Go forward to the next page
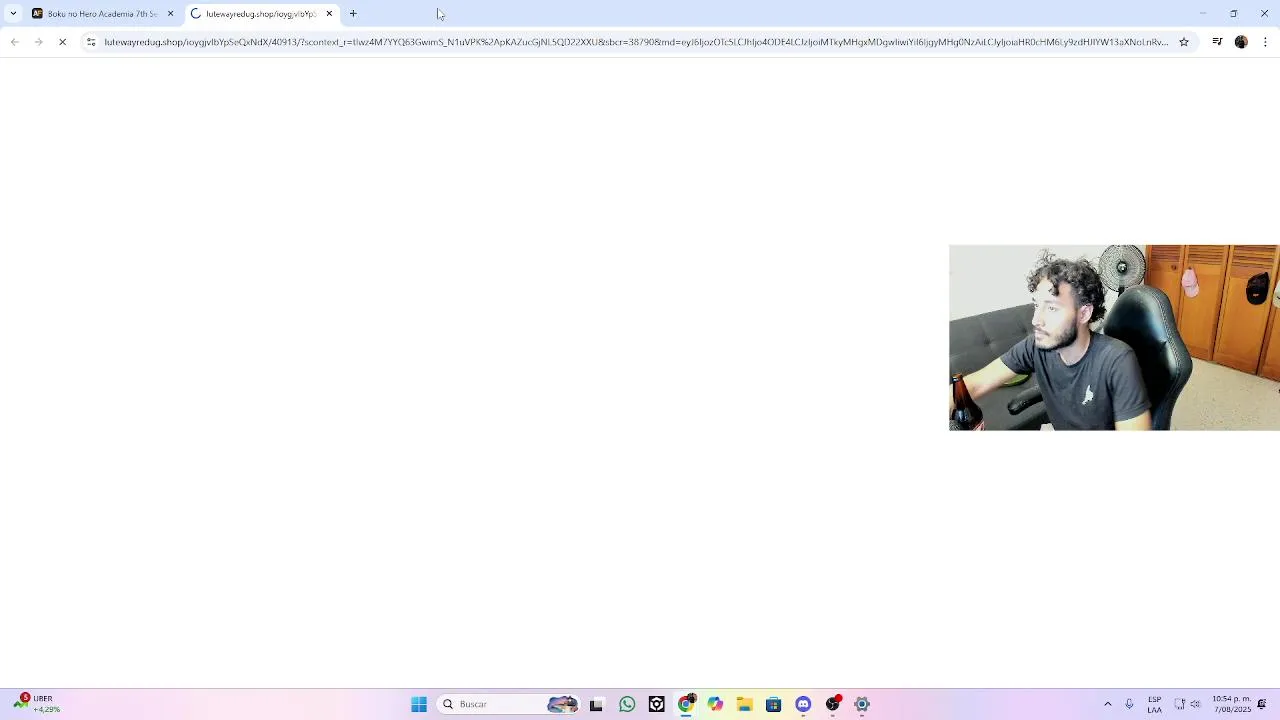 [x=38, y=42]
